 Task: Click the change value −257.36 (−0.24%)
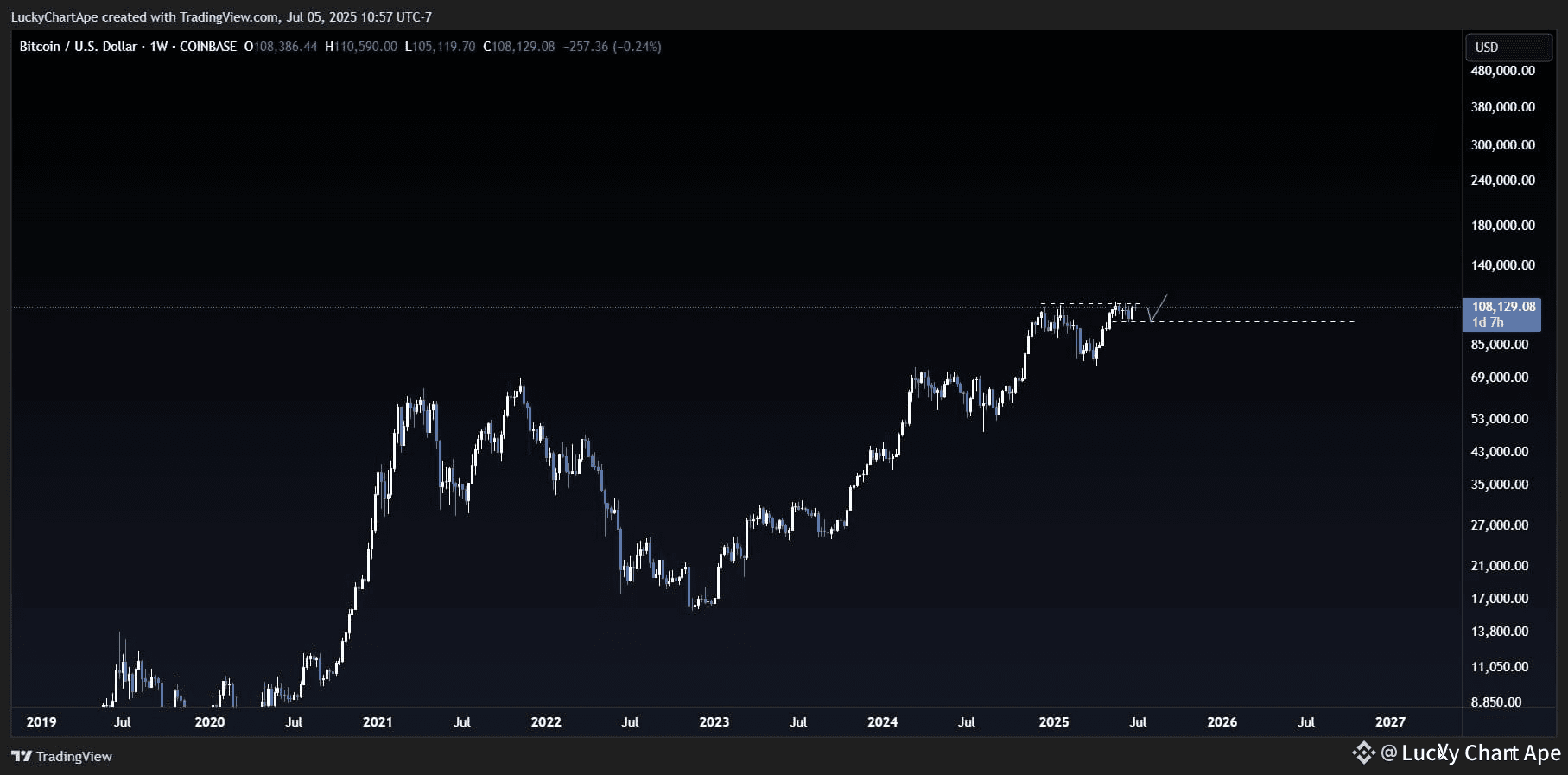click(x=613, y=47)
